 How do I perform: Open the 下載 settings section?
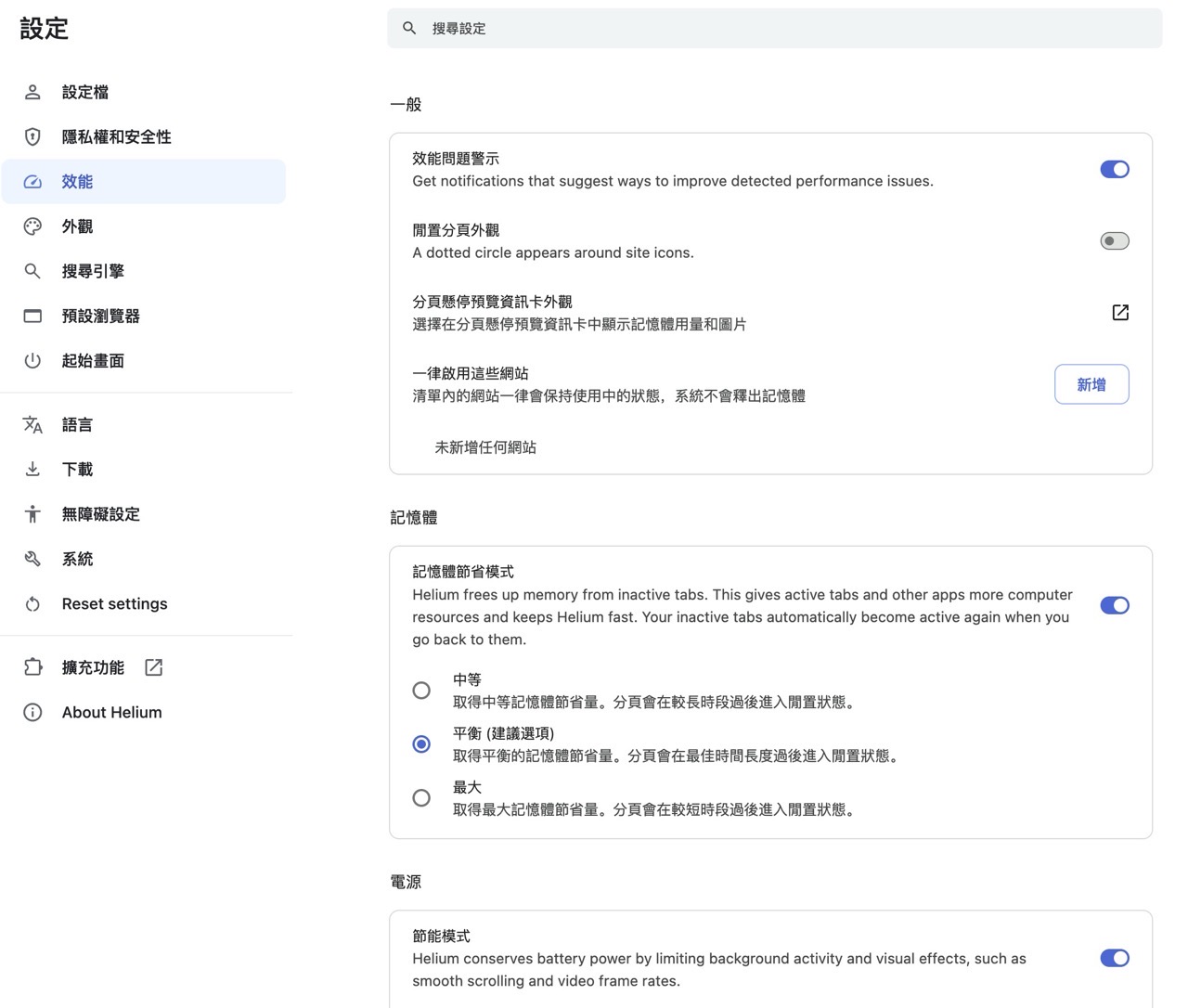coord(78,470)
